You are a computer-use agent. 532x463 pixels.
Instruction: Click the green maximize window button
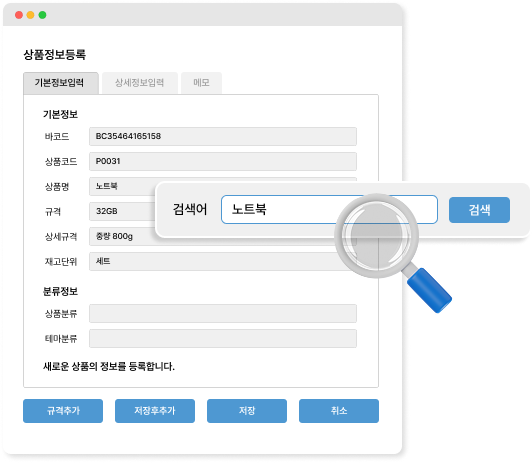tap(42, 15)
